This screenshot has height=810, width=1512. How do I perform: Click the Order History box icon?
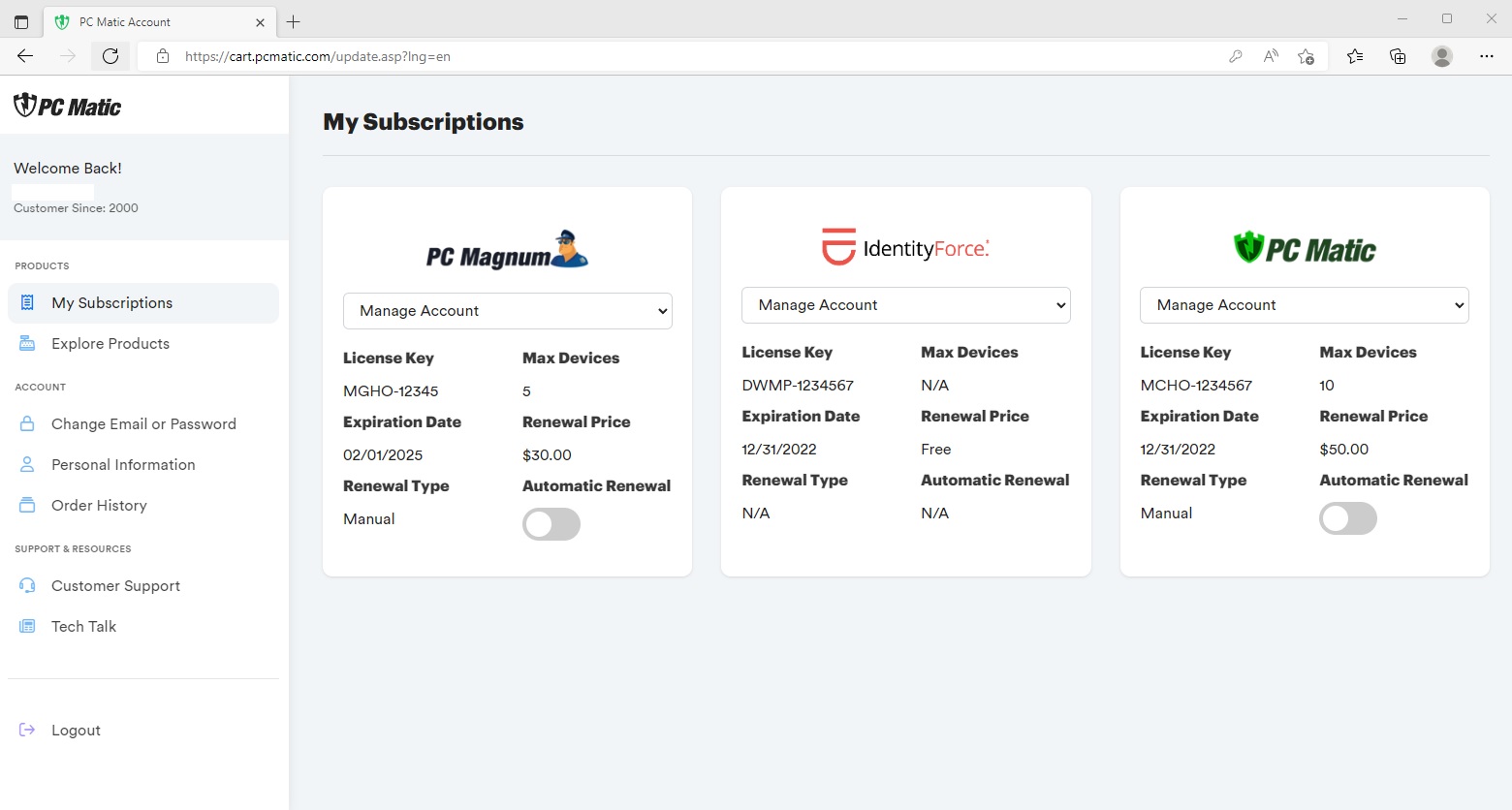click(x=27, y=506)
